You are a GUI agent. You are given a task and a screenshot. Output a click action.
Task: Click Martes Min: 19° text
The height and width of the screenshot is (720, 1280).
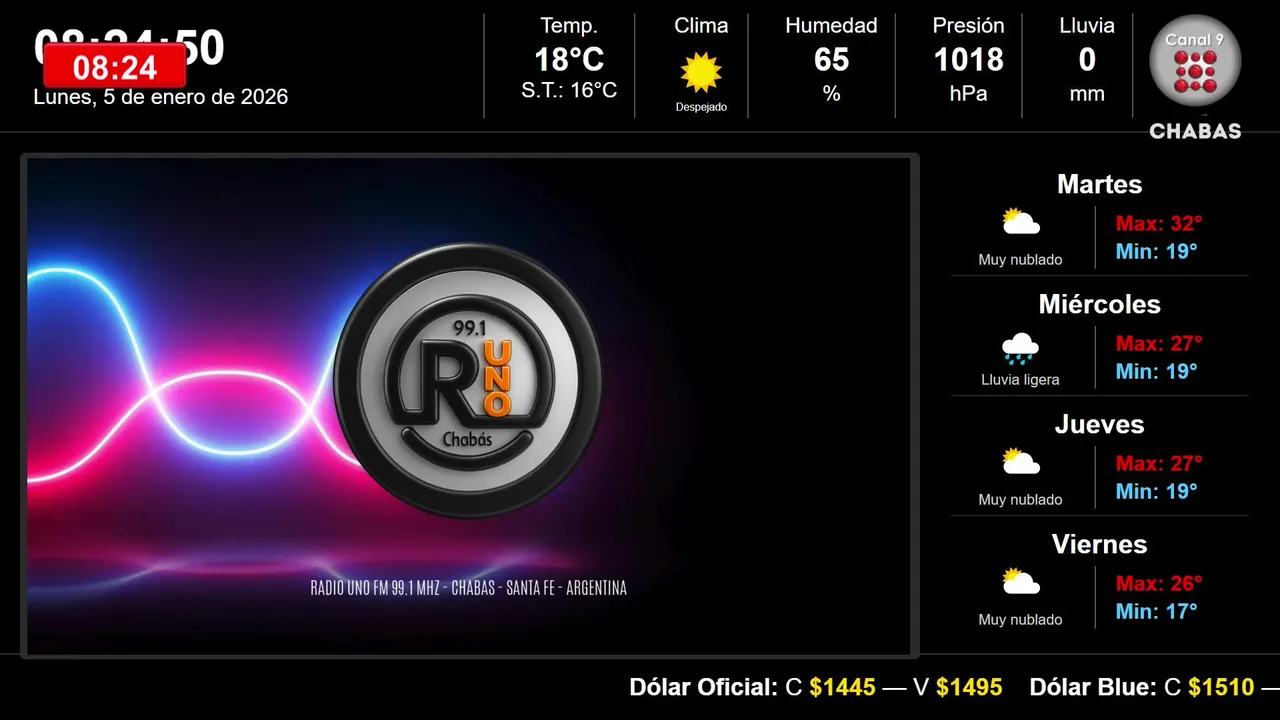(1156, 251)
